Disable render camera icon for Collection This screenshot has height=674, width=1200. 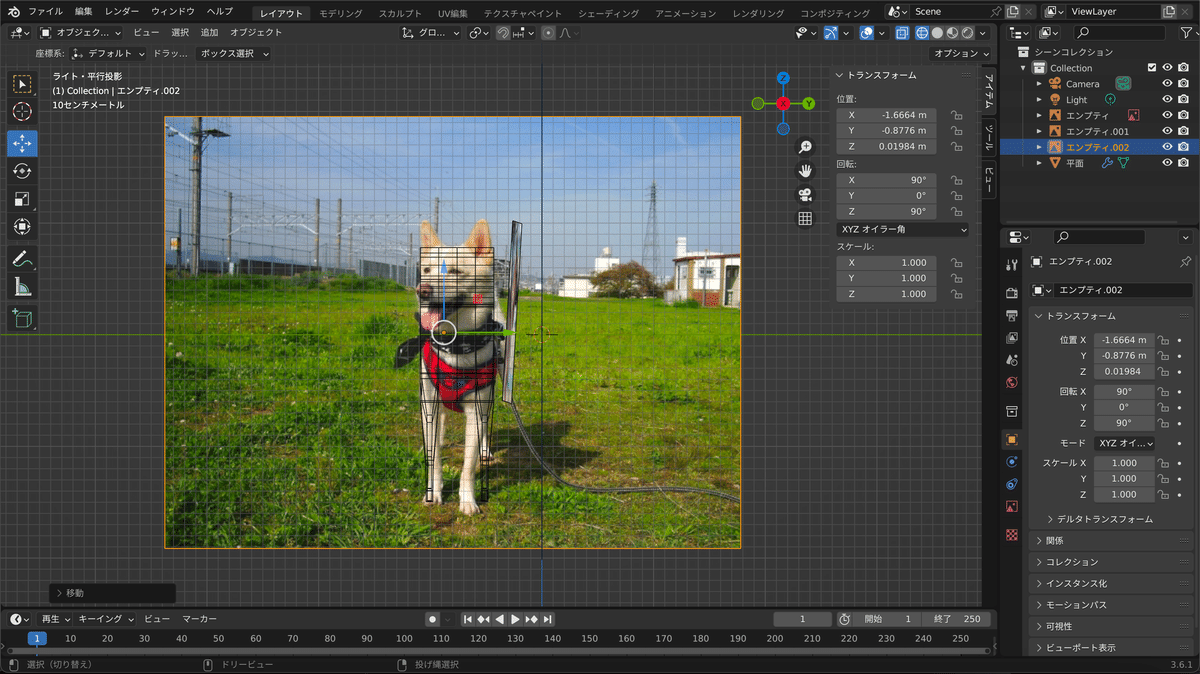click(1183, 68)
